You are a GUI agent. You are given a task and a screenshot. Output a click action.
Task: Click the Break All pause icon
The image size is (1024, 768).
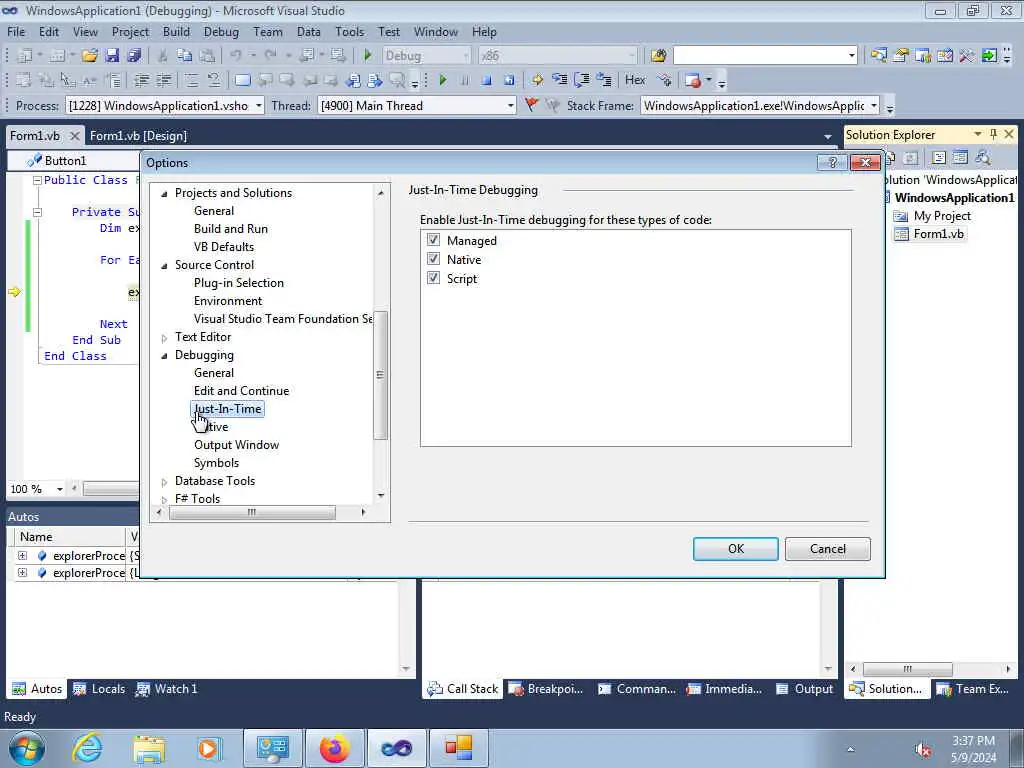464,80
